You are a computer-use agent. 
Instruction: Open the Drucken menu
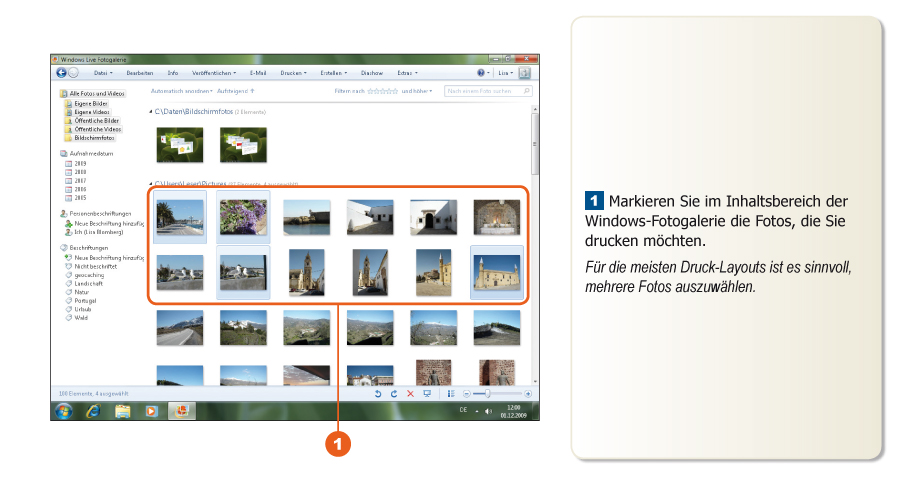[x=293, y=73]
